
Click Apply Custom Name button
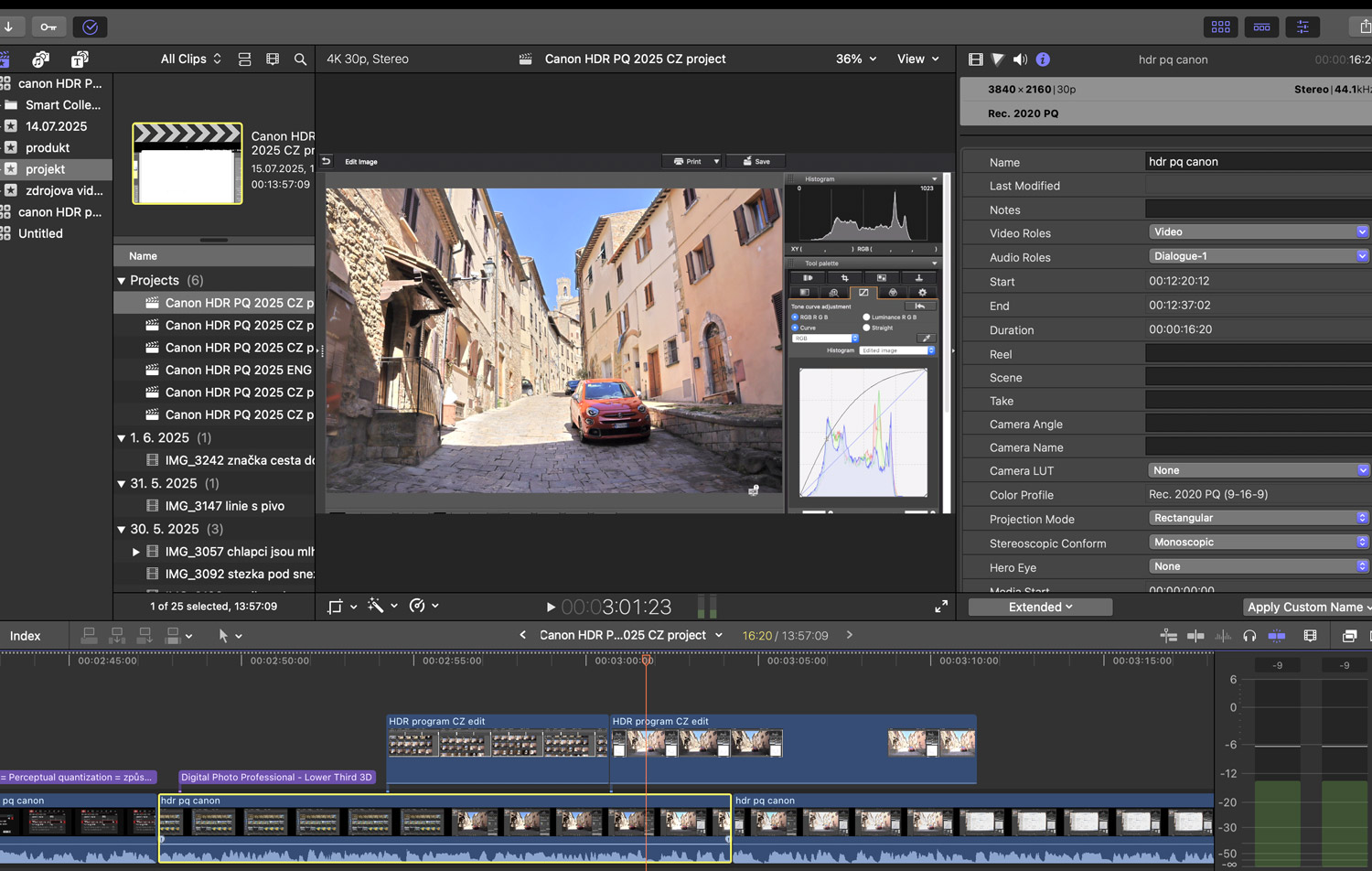pyautogui.click(x=1306, y=608)
